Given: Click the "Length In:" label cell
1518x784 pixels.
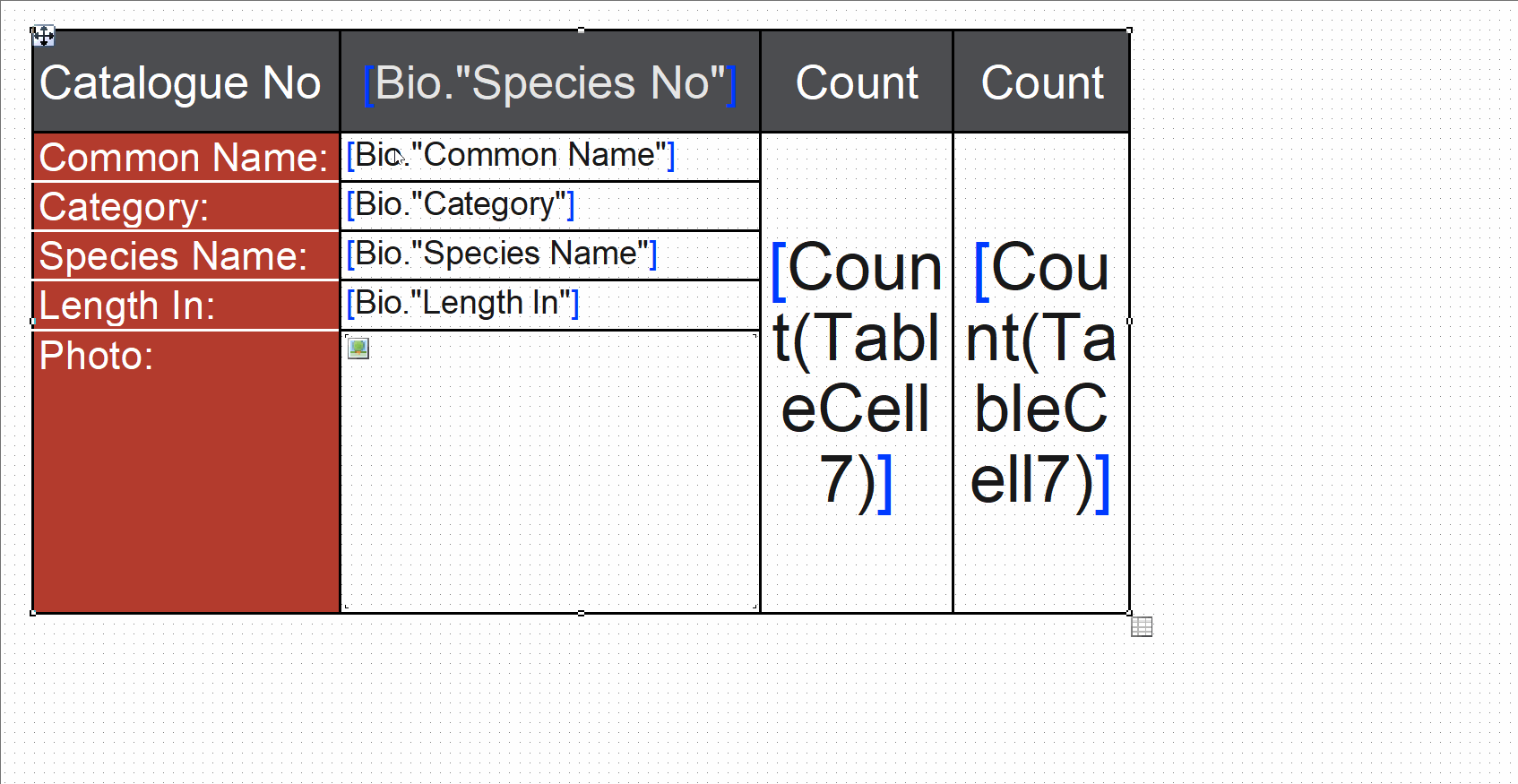Looking at the screenshot, I should (x=185, y=306).
